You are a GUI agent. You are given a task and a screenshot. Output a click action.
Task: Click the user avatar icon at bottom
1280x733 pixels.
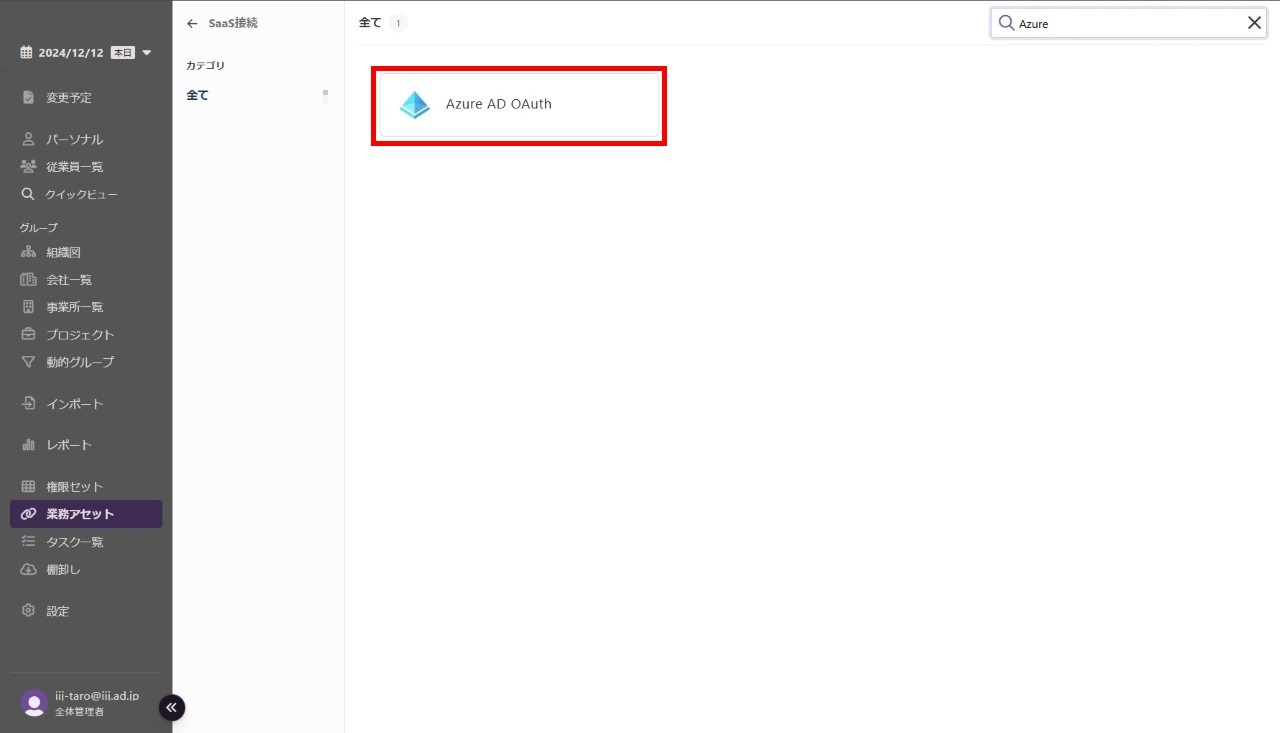point(34,703)
